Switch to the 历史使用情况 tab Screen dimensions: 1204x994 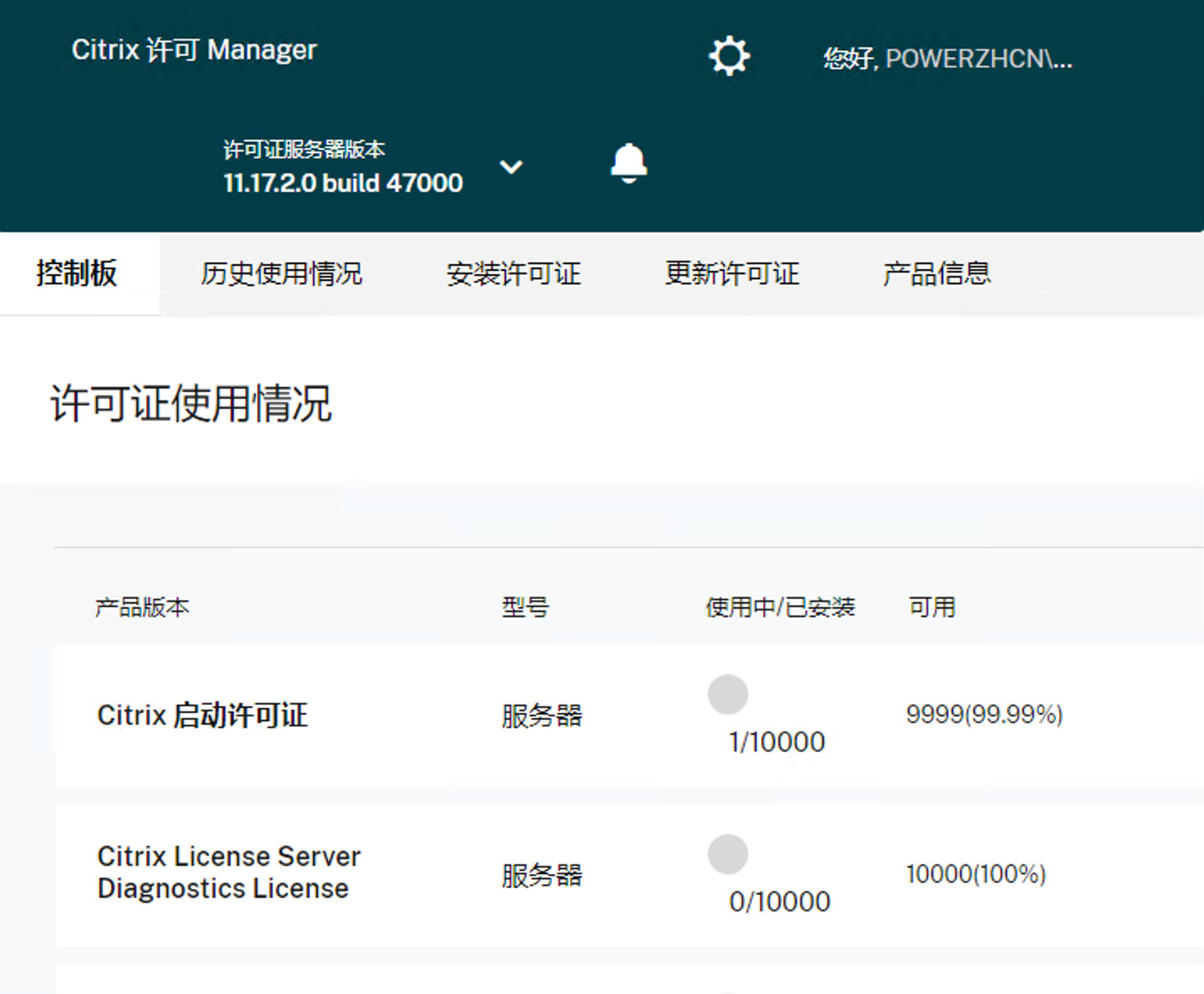coord(282,273)
